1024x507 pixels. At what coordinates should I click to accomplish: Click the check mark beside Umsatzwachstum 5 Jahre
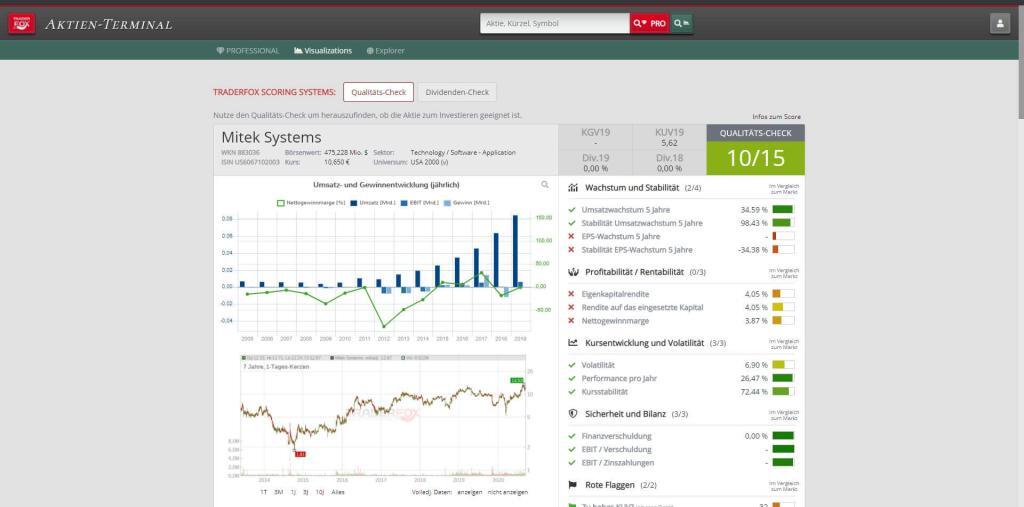[x=572, y=210]
